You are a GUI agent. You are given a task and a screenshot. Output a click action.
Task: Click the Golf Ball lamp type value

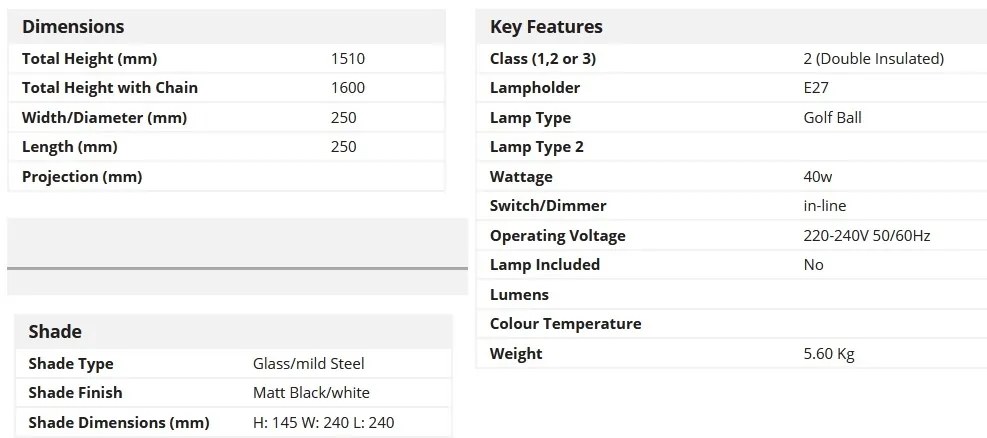coord(832,118)
